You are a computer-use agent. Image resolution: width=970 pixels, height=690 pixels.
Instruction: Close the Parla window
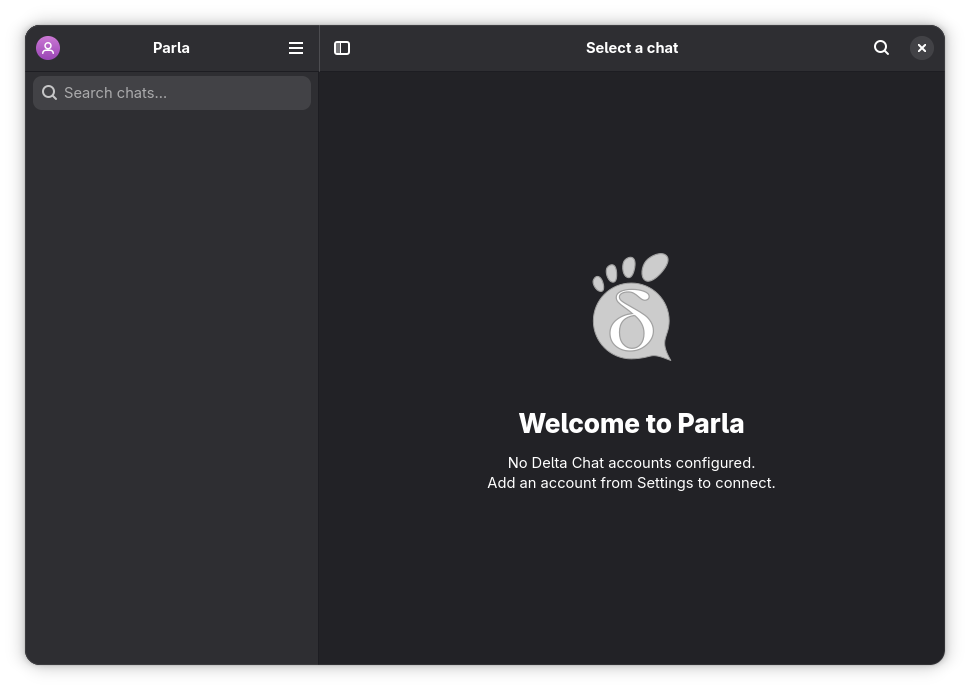922,48
